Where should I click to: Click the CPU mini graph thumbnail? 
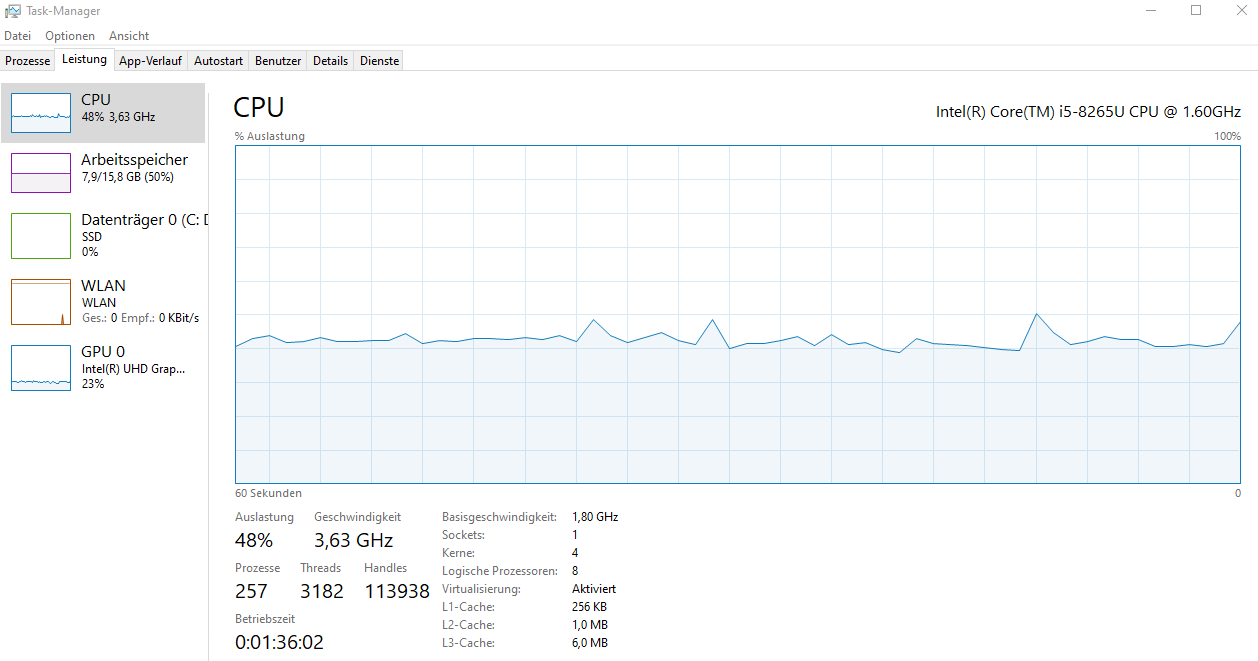tap(41, 113)
